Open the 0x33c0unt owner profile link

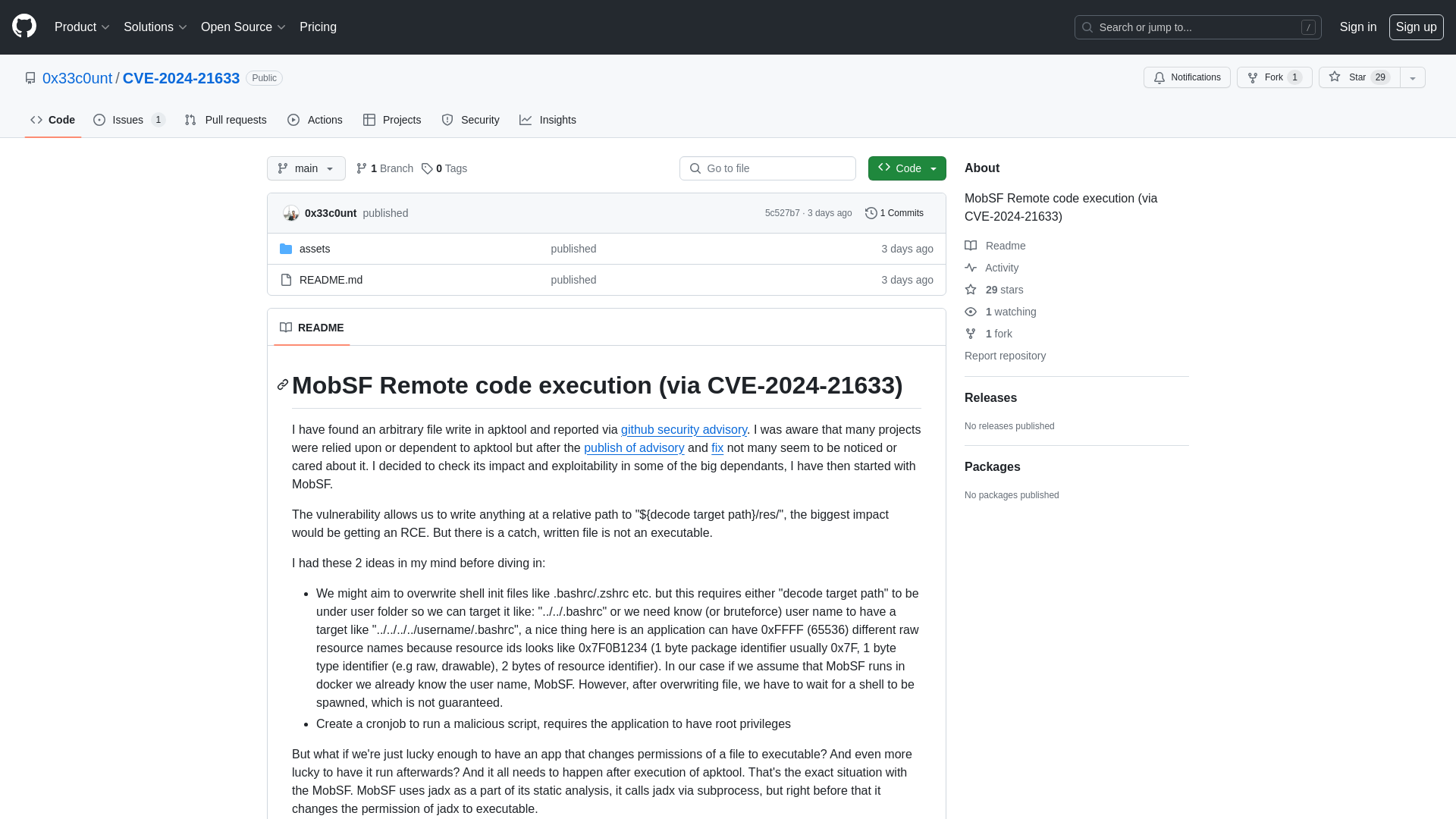(77, 78)
